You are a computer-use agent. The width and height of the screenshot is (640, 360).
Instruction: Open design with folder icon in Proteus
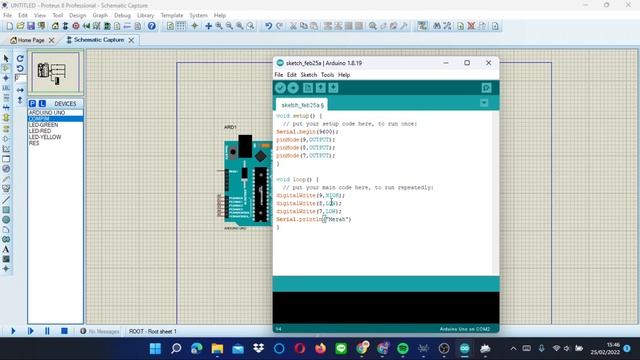tap(20, 26)
